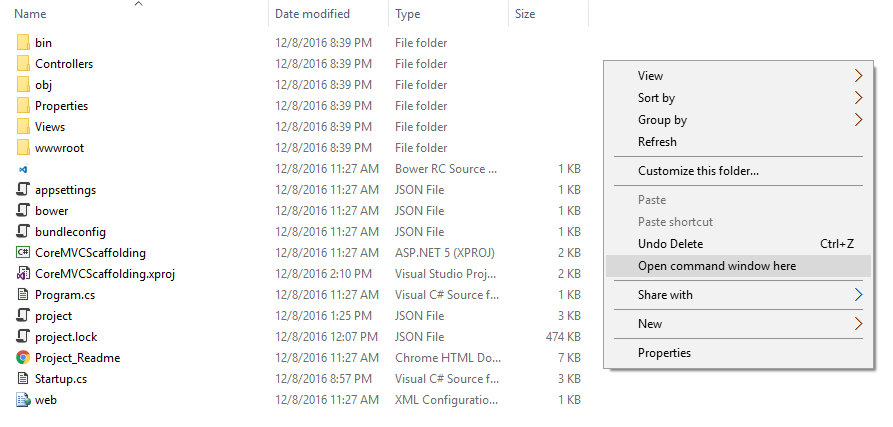Expand the View submenu arrow
893x427 pixels.
[x=858, y=76]
